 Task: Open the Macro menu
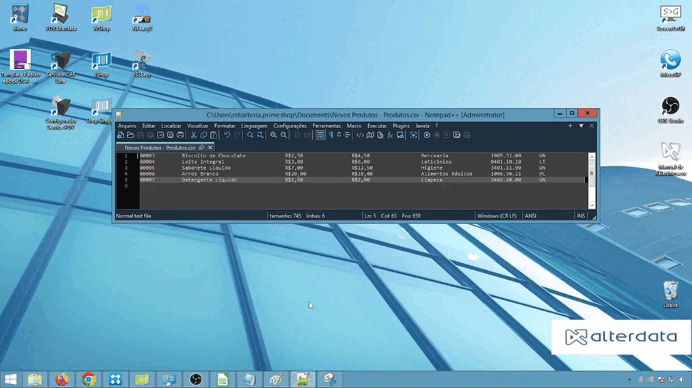(354, 126)
